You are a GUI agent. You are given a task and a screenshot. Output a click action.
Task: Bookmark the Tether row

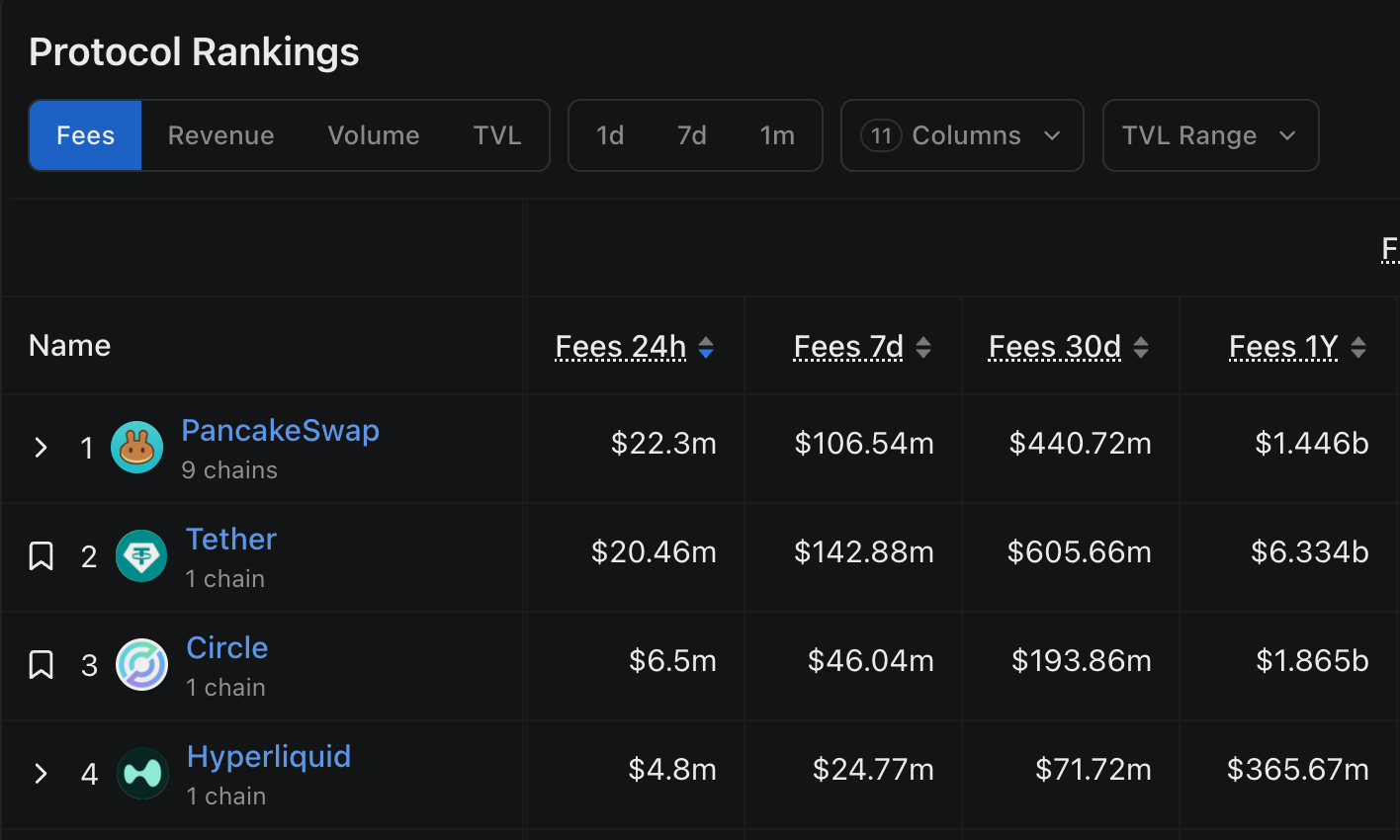(41, 556)
